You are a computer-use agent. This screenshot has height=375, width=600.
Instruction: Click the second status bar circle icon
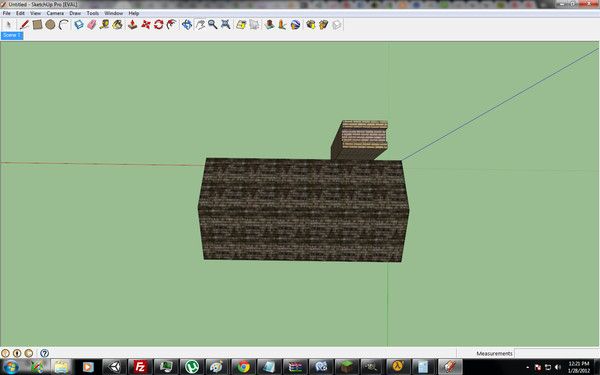17,353
